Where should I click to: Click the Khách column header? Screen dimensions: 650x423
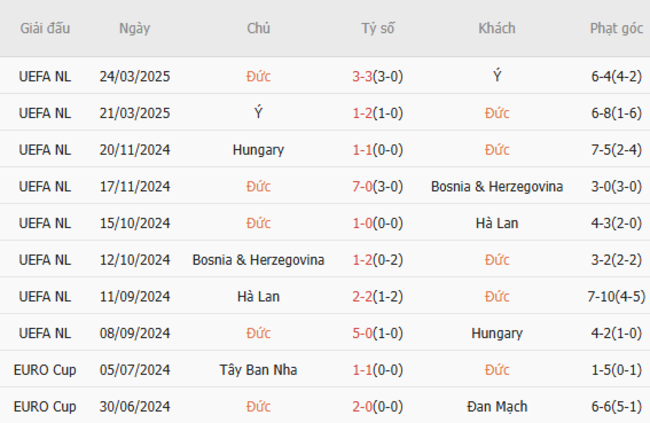click(x=497, y=28)
